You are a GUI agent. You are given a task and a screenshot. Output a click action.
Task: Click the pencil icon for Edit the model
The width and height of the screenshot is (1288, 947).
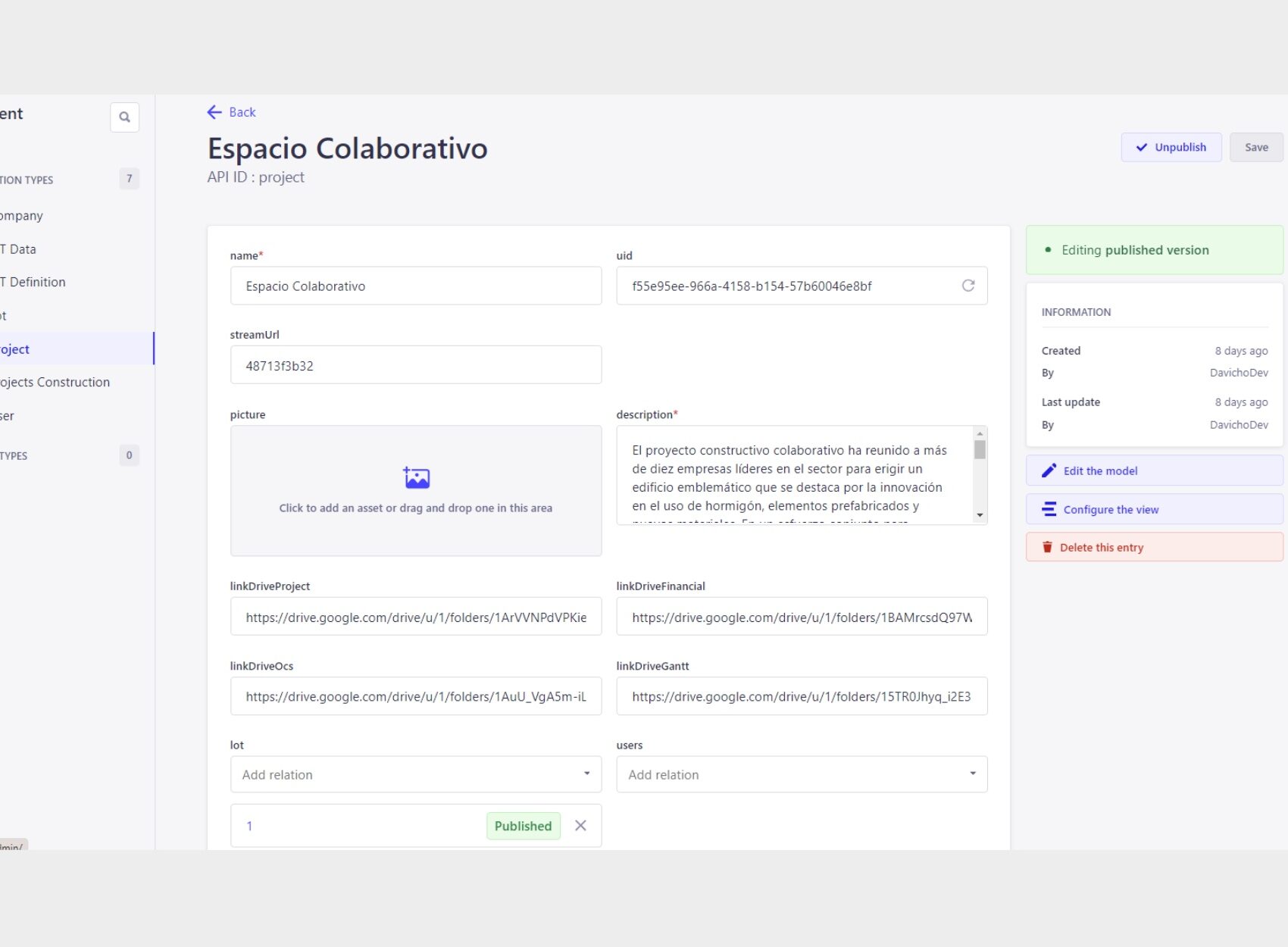coord(1049,470)
